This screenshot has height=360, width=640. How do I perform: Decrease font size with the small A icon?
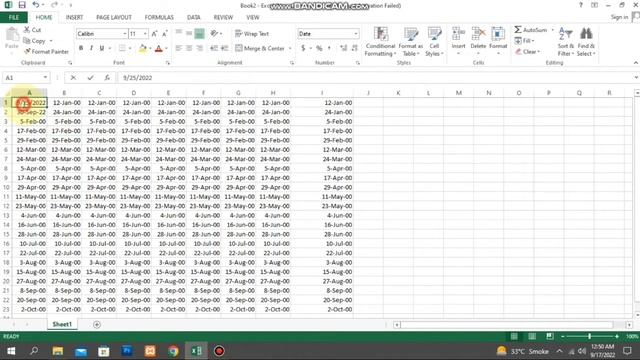pyautogui.click(x=164, y=33)
